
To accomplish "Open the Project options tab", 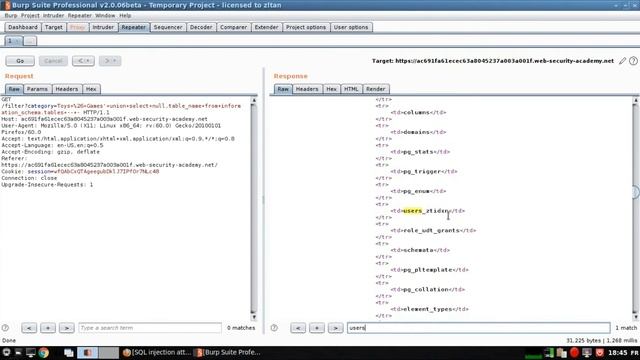I will coord(306,27).
